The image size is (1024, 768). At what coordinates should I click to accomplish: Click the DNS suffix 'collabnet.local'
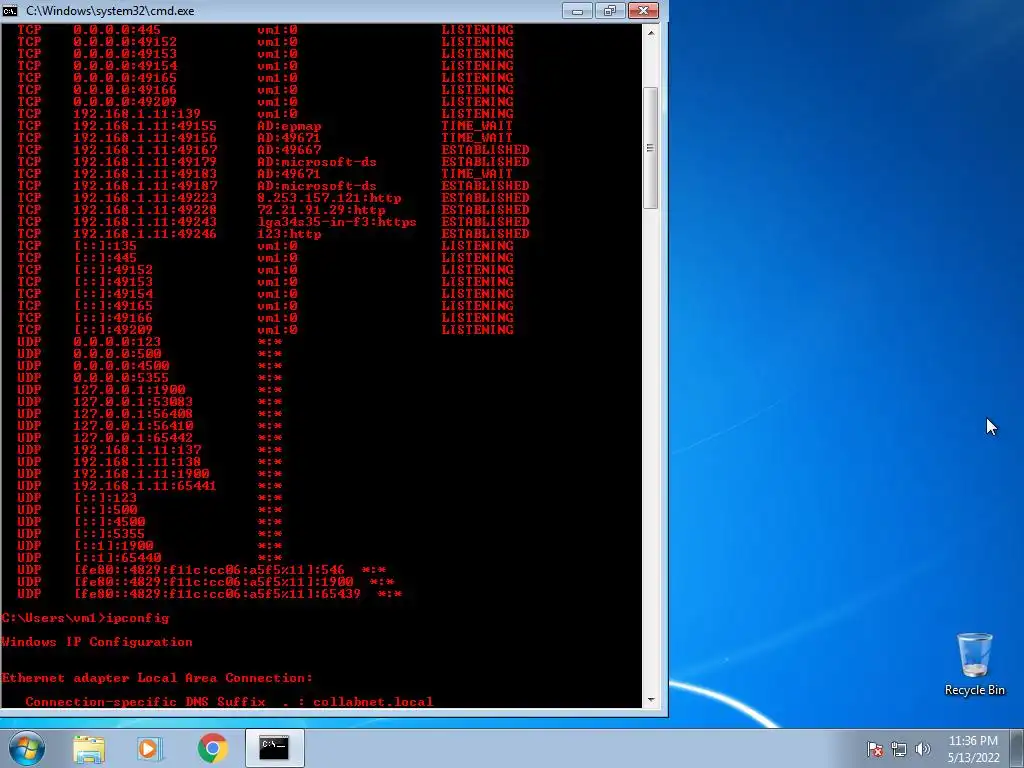point(373,702)
